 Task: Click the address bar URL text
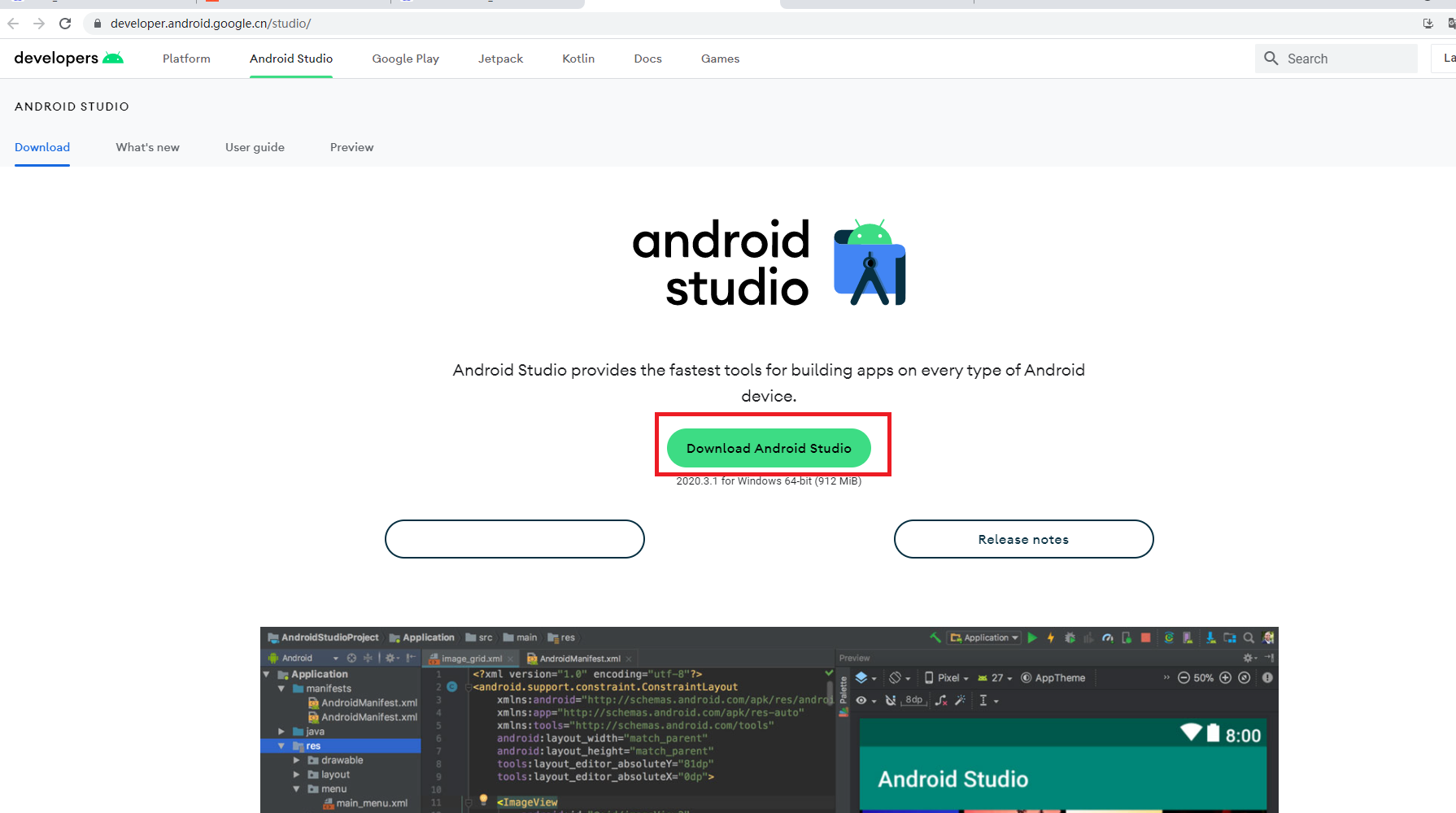coord(211,24)
